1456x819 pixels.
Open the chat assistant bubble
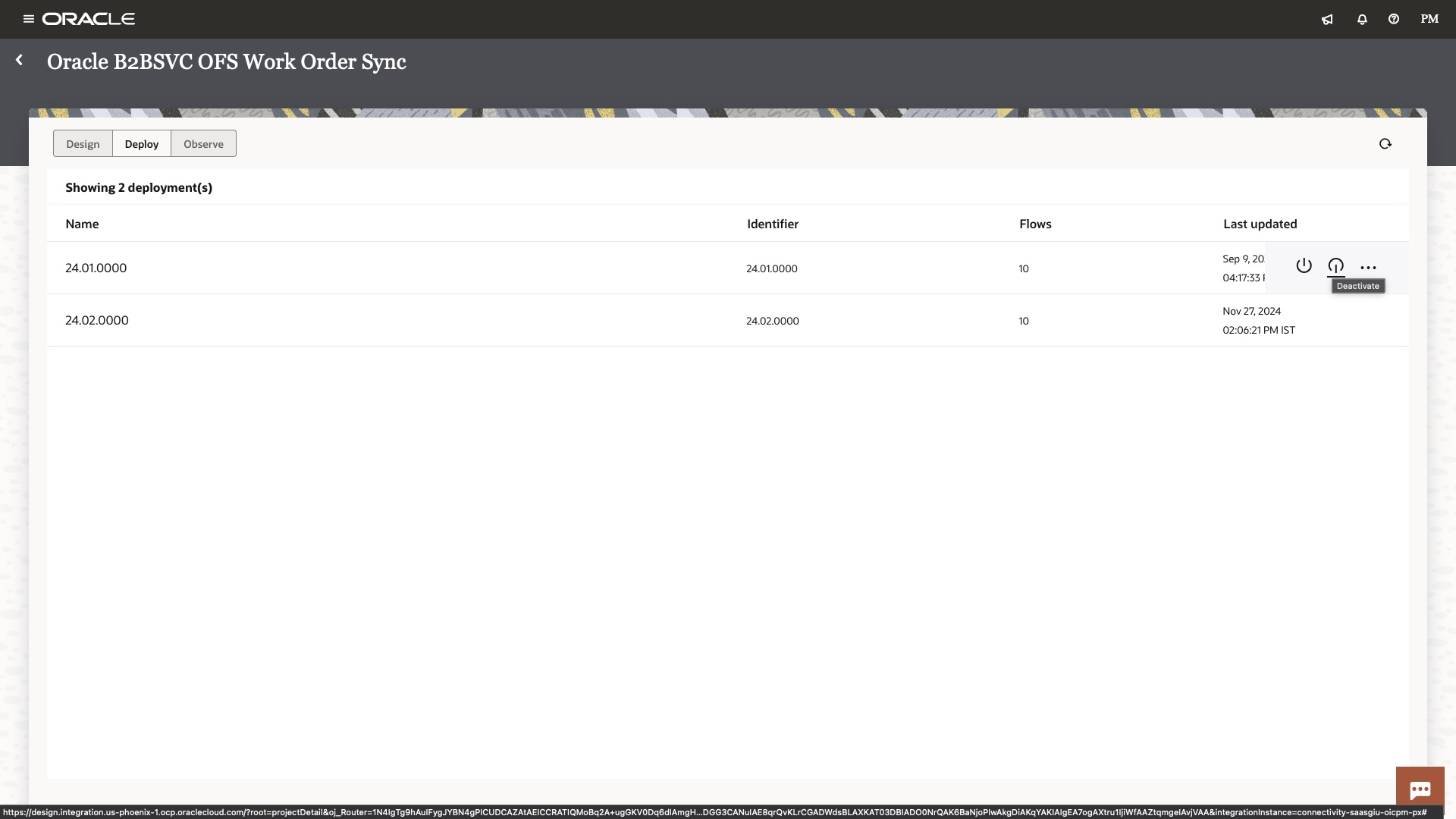(1420, 789)
